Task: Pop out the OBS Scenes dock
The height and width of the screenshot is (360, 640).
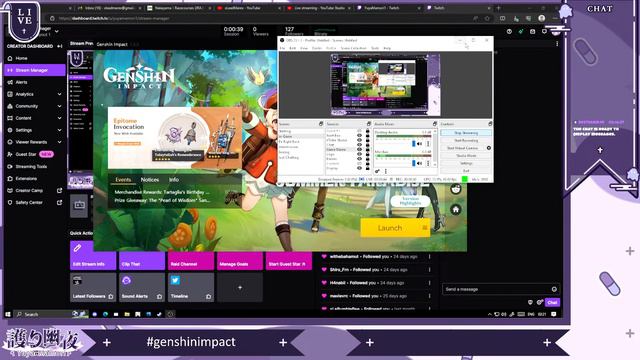Action: tap(321, 124)
